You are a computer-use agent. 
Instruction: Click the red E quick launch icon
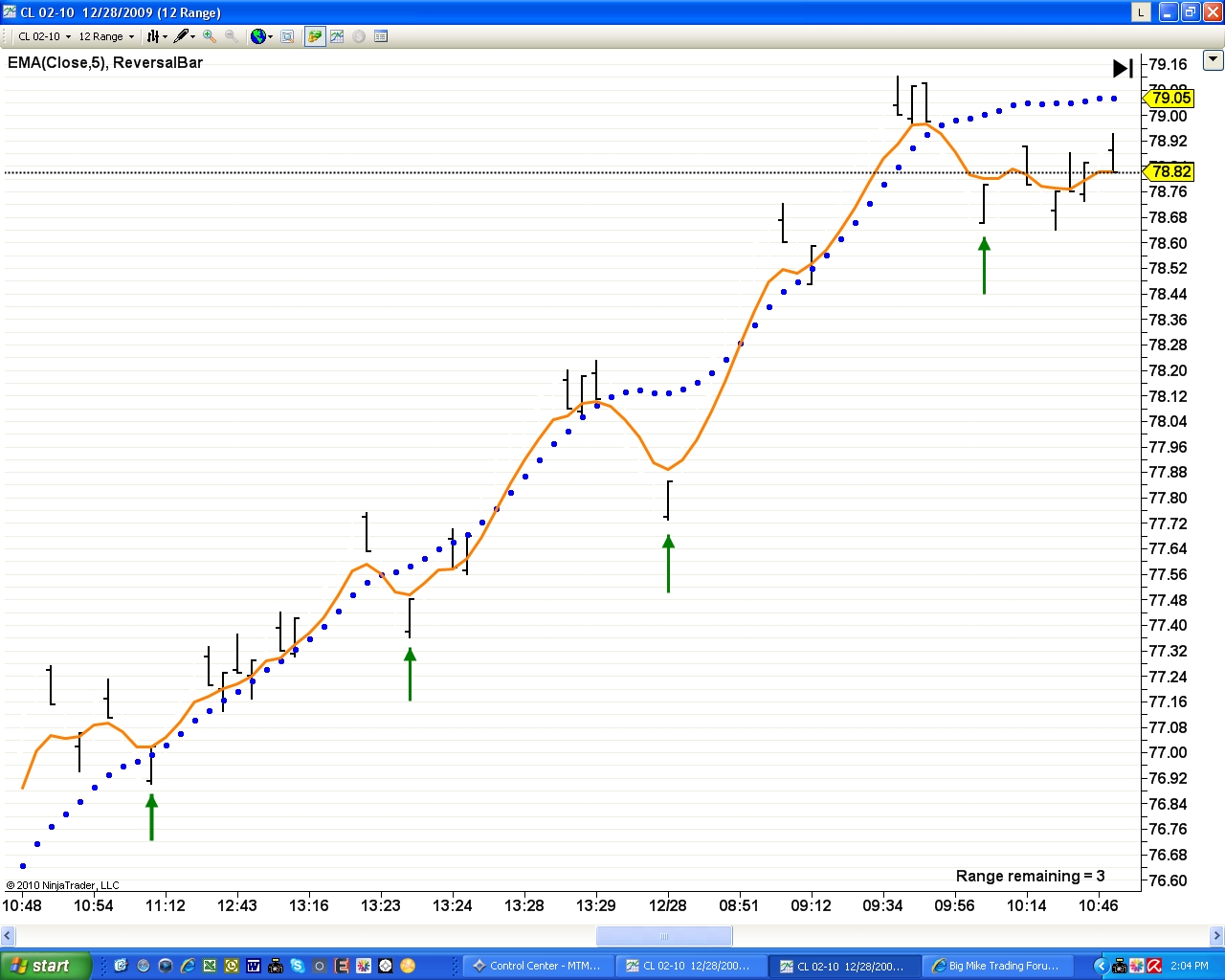[x=342, y=966]
